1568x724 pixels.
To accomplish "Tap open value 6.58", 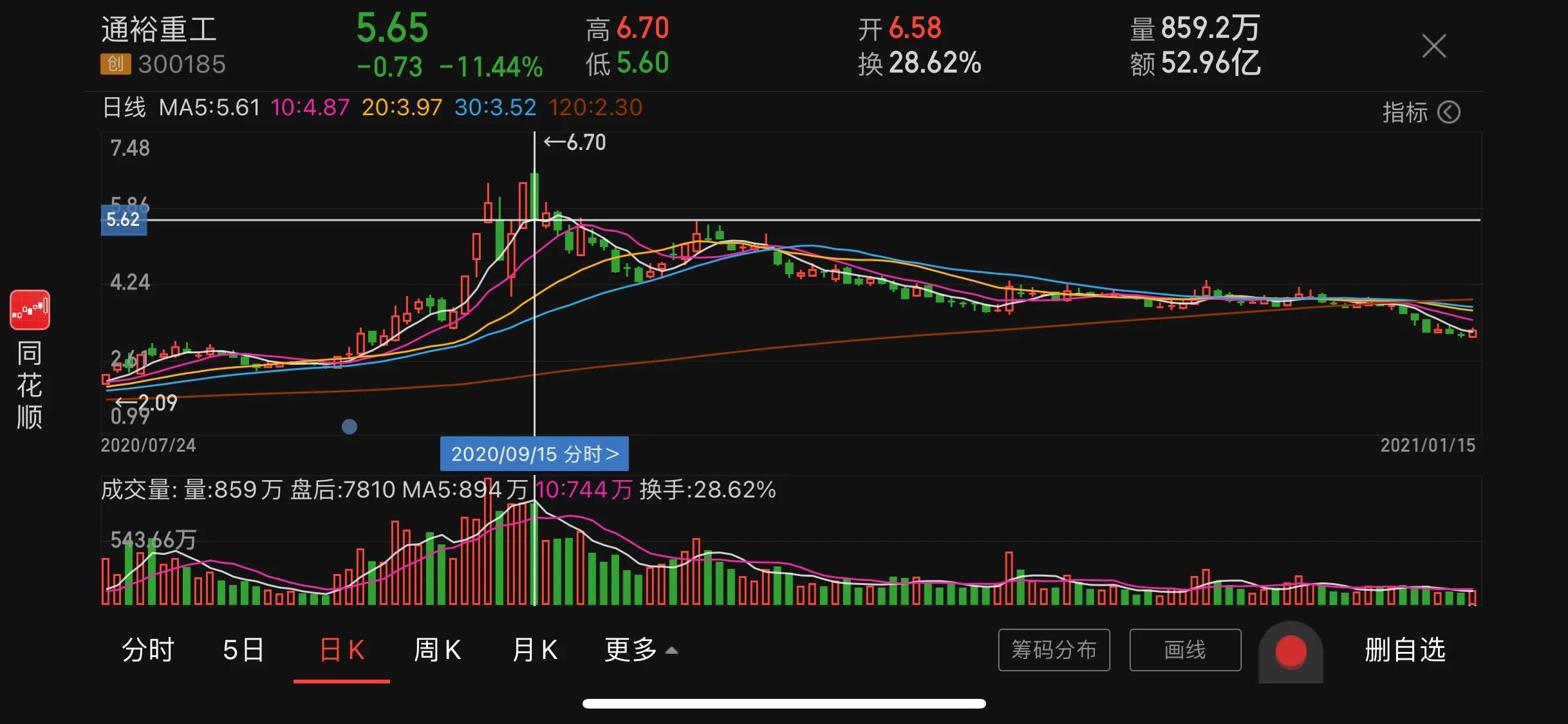I will coord(915,28).
